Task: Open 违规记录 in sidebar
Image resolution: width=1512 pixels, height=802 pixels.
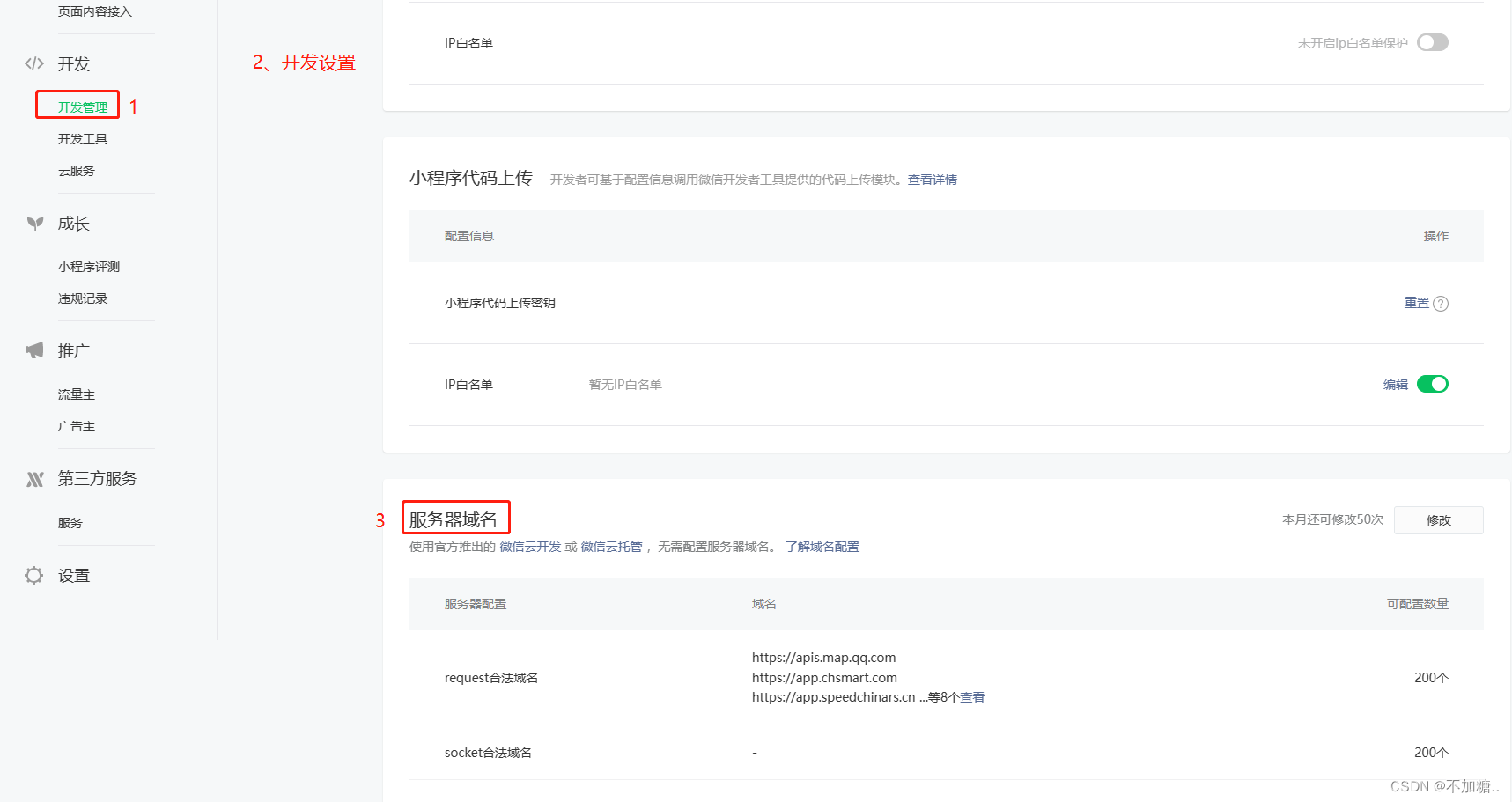Action: tap(83, 298)
